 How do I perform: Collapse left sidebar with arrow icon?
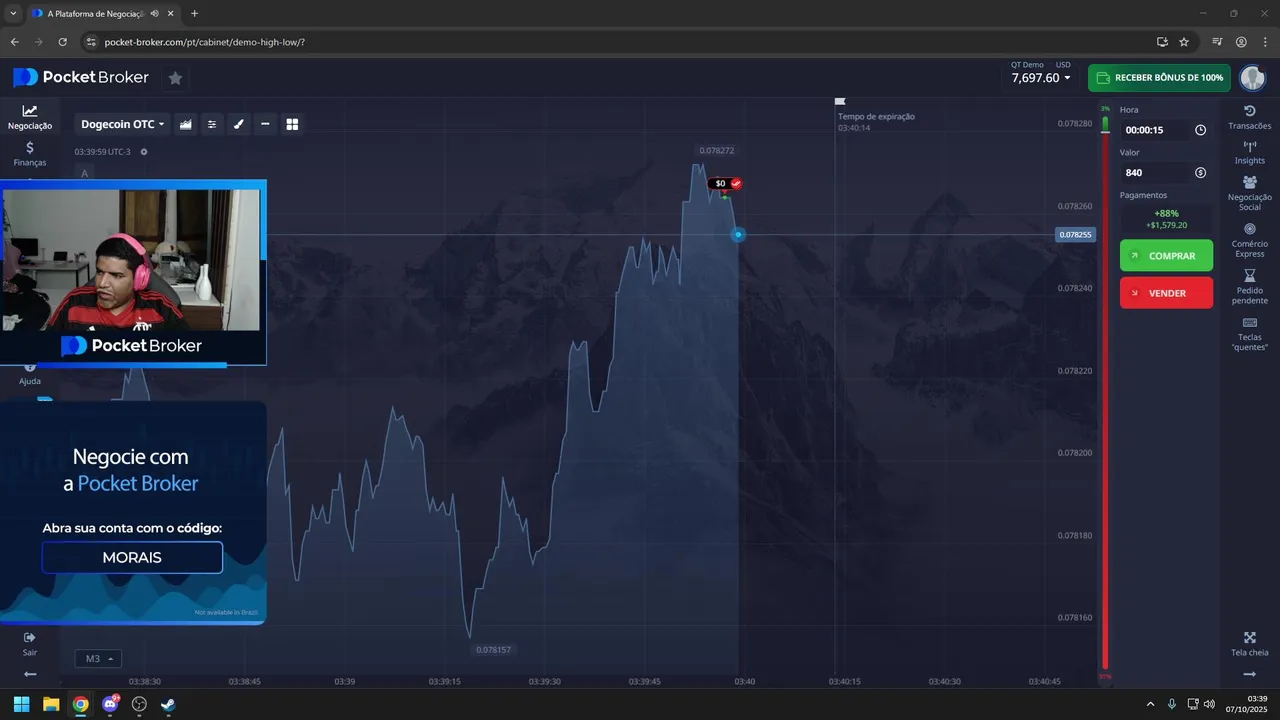point(30,674)
